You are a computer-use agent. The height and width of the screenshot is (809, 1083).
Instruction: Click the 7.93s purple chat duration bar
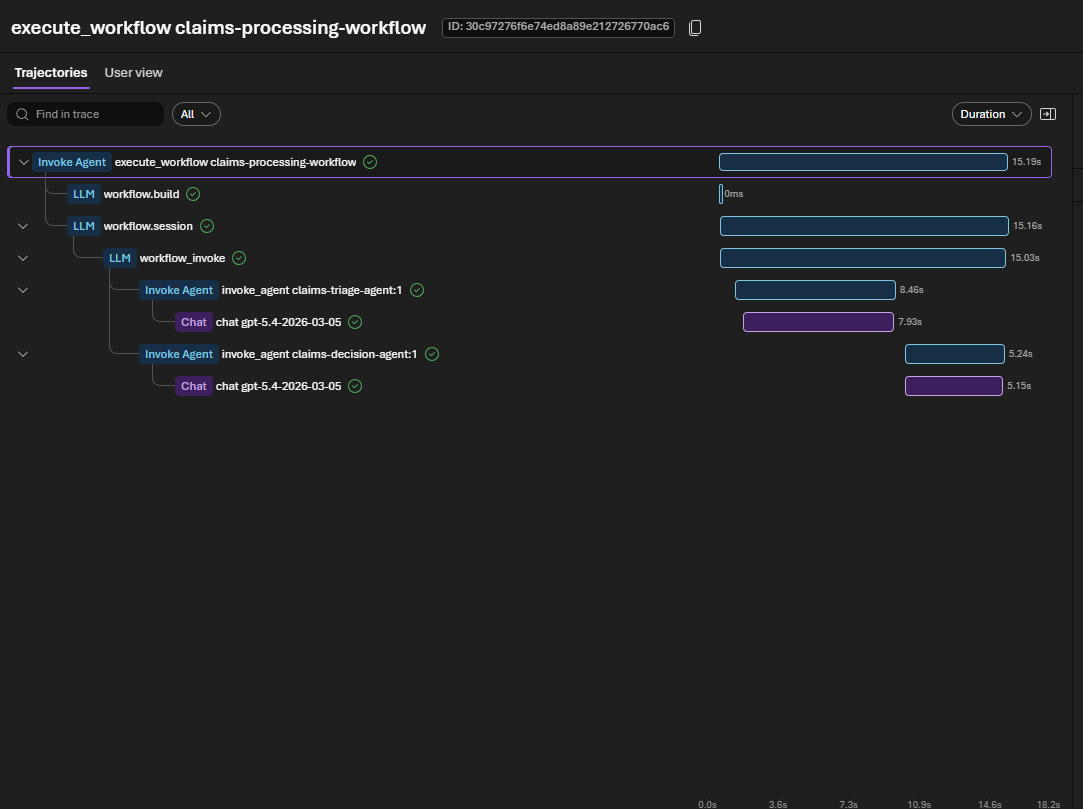pyautogui.click(x=818, y=322)
